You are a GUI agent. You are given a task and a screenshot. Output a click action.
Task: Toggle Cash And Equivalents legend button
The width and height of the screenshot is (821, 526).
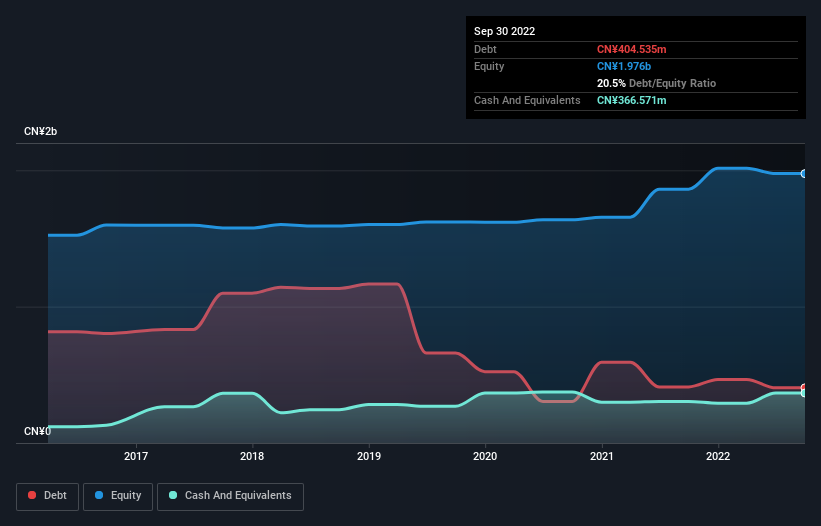pyautogui.click(x=230, y=496)
